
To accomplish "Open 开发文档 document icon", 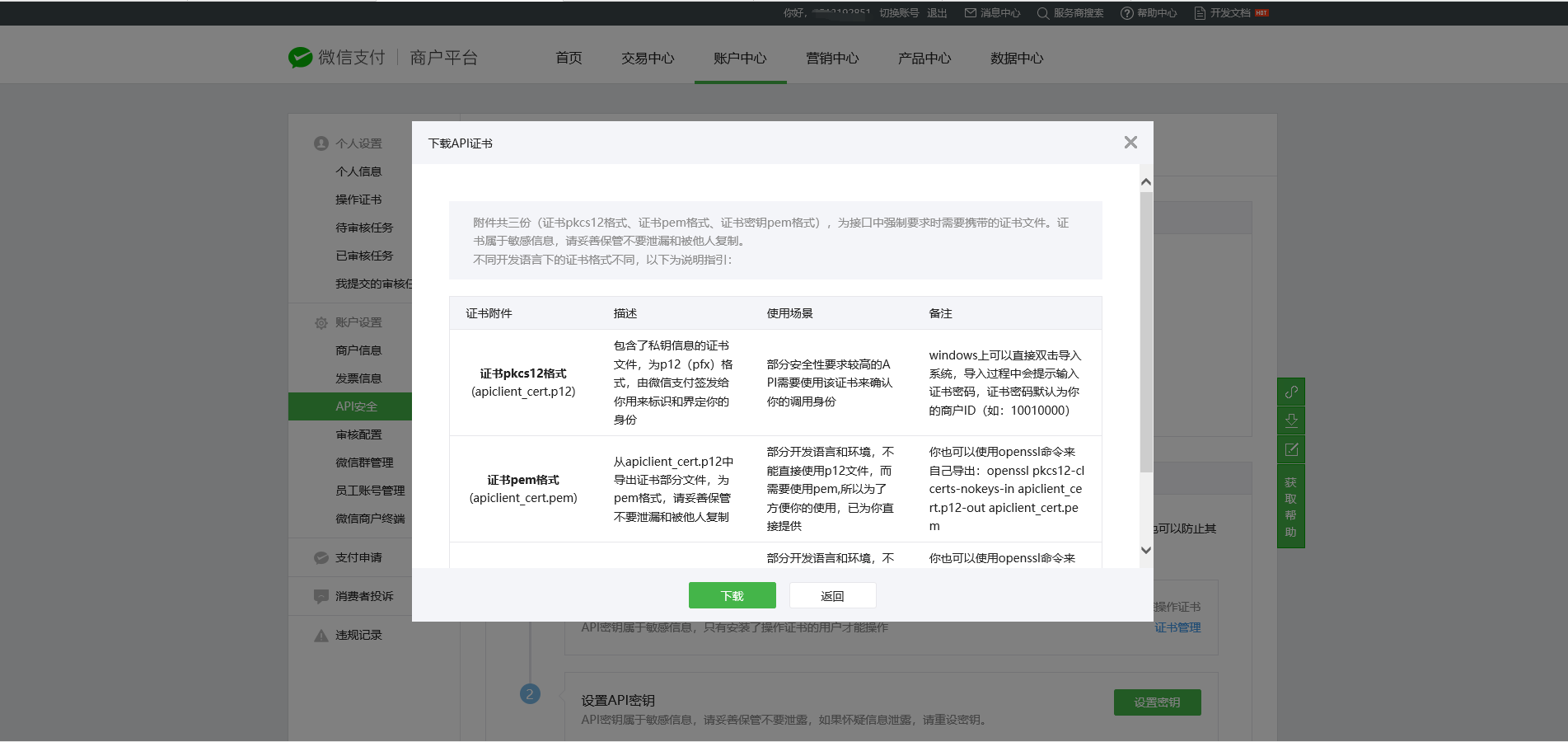I will pos(1200,13).
